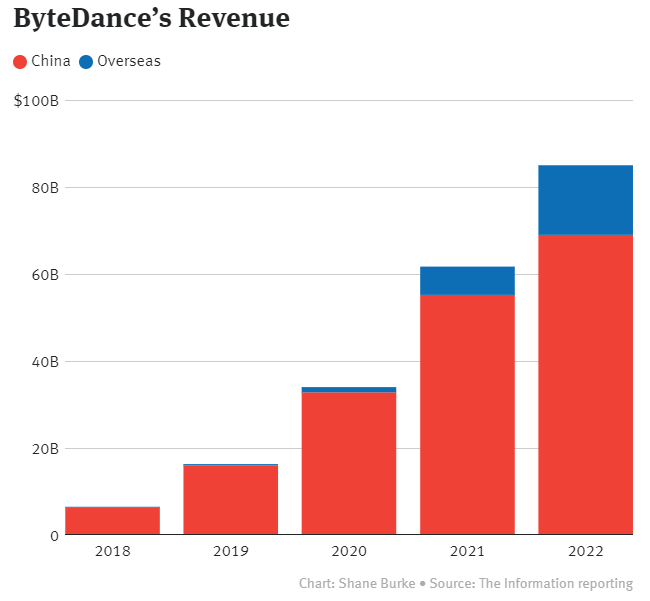Click the $100B y-axis label
Image resolution: width=650 pixels, height=601 pixels.
pos(36,101)
